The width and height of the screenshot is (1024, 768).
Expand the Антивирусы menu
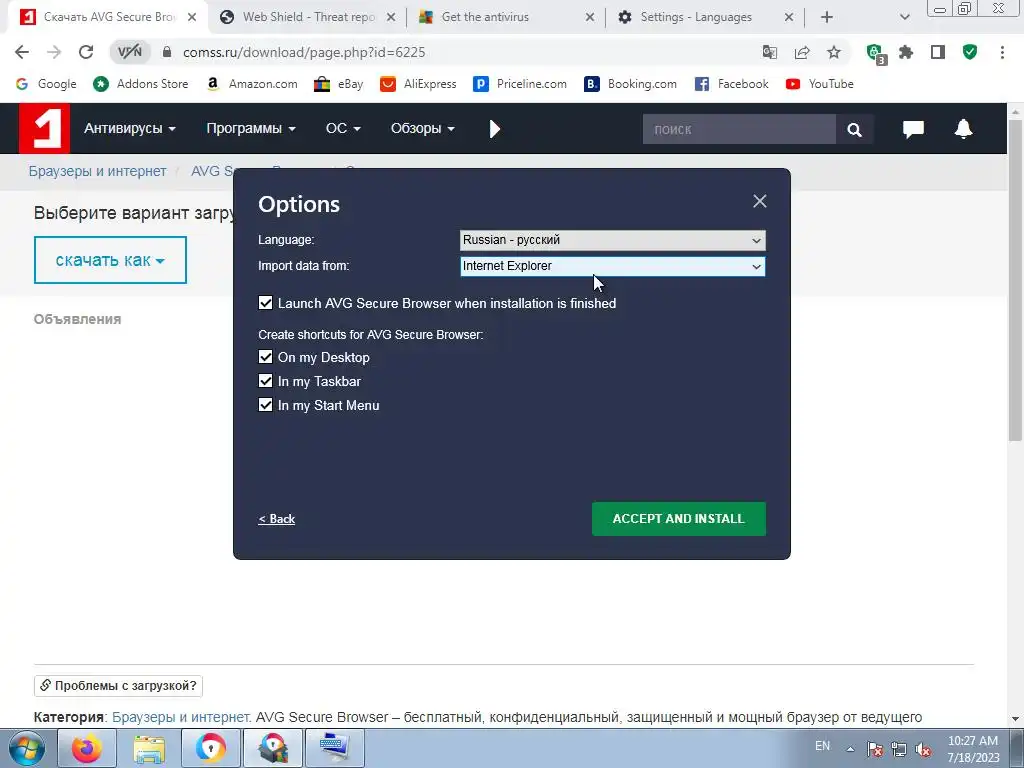(129, 129)
